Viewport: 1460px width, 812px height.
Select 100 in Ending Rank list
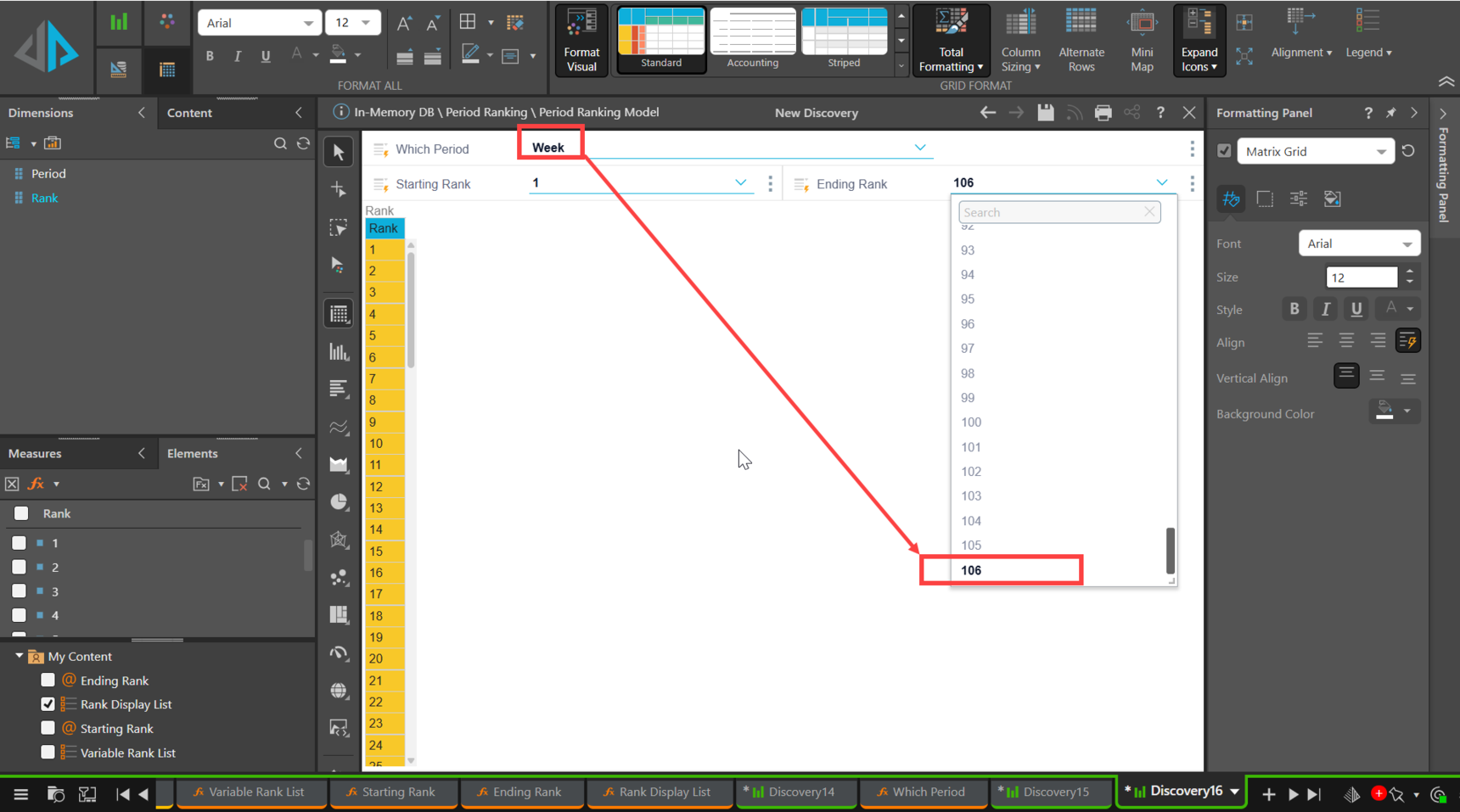tap(971, 423)
